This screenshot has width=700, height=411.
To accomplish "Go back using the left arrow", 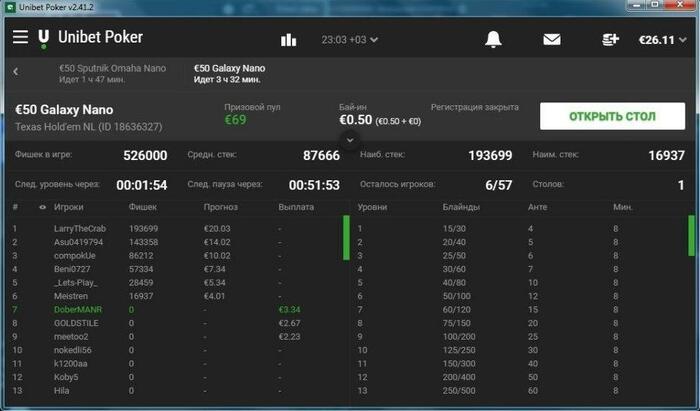I will point(16,71).
